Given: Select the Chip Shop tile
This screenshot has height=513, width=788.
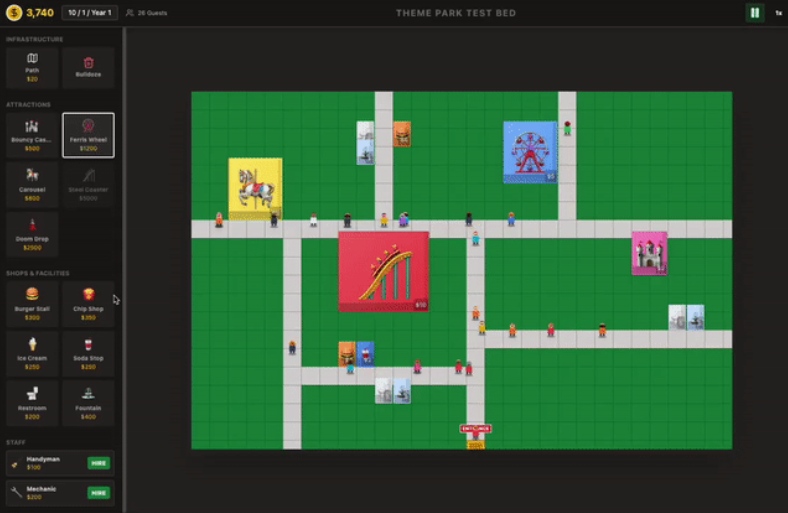Looking at the screenshot, I should click(x=88, y=302).
